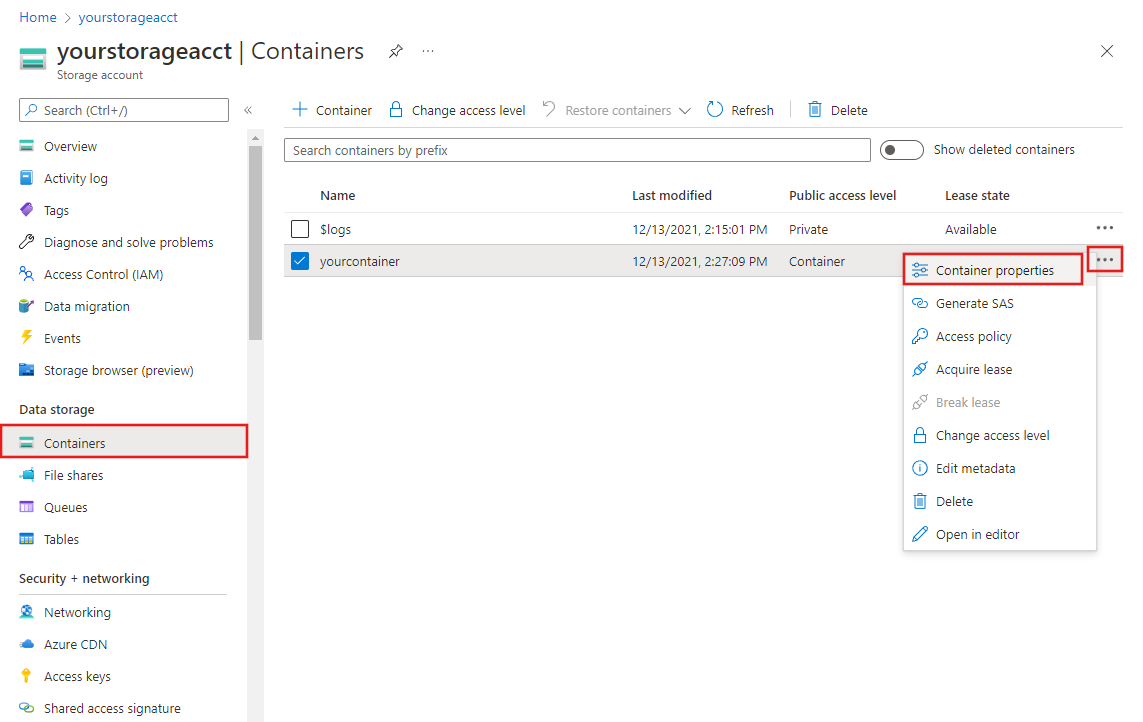Close the Containers blade
This screenshot has width=1143, height=722.
pos(1107,51)
